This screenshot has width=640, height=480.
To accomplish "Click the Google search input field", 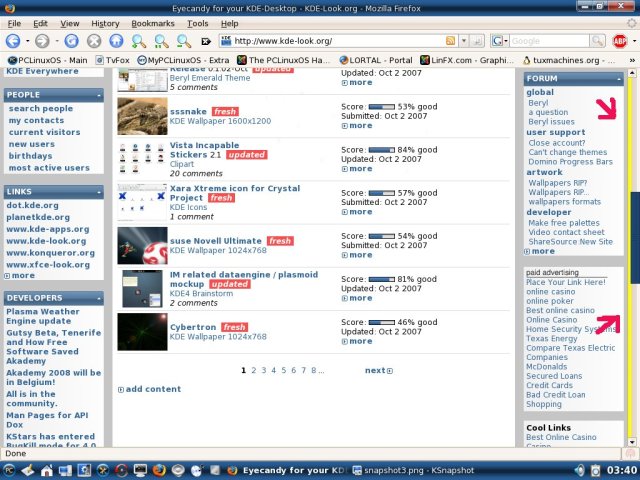I will click(549, 41).
